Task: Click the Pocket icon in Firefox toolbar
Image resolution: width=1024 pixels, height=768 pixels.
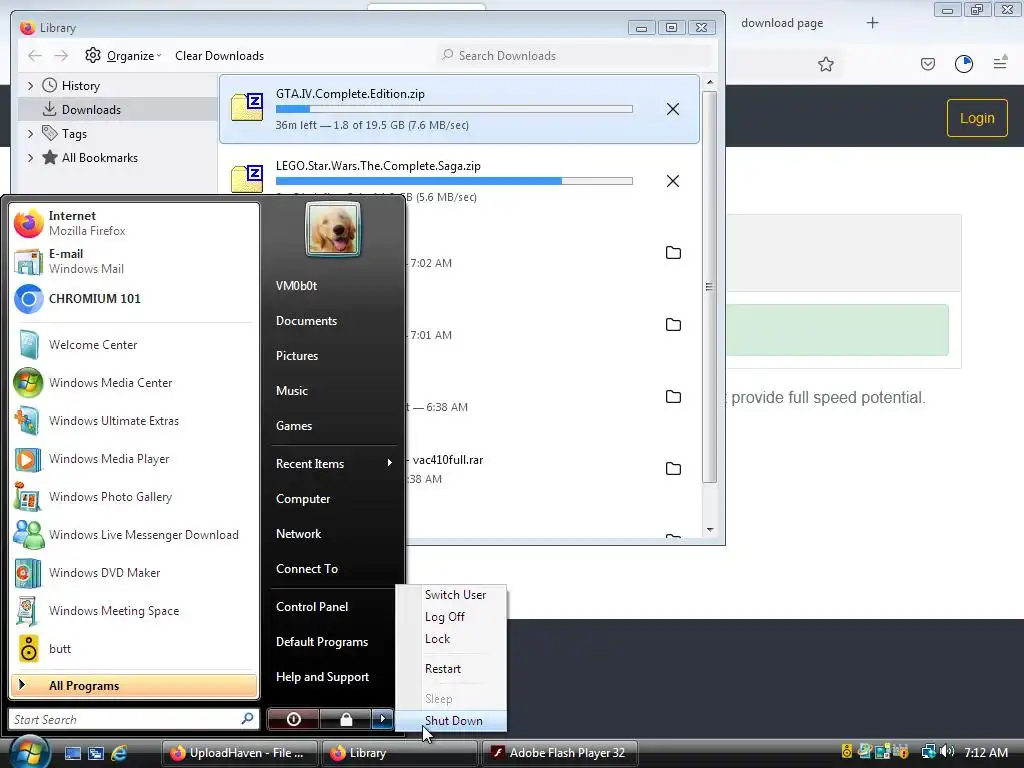Action: coord(927,64)
